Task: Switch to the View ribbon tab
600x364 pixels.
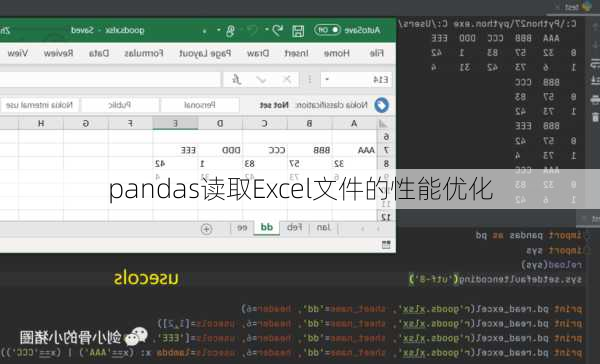Action: tap(18, 53)
